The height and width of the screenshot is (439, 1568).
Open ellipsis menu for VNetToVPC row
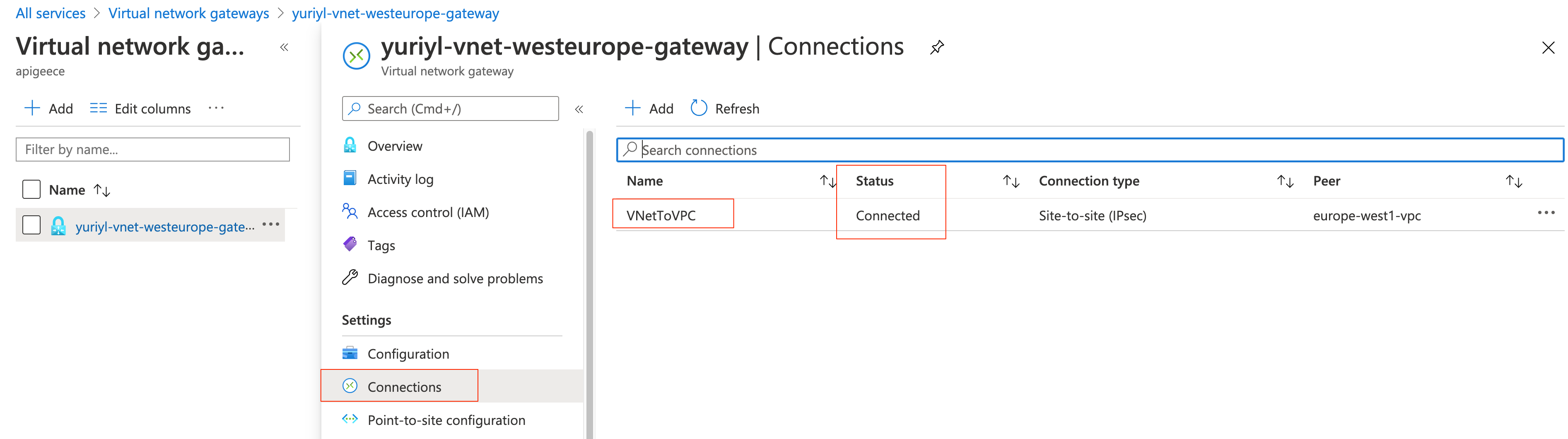pyautogui.click(x=1546, y=212)
